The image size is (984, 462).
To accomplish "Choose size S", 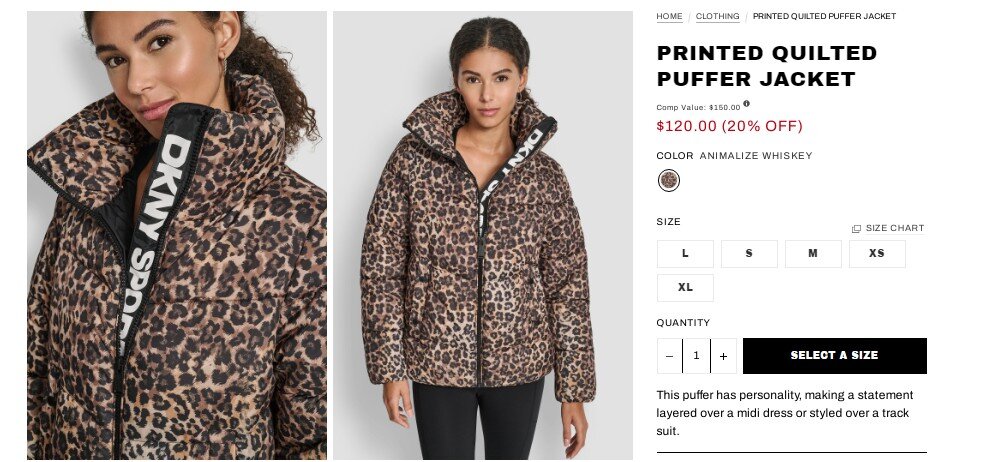I will [749, 254].
